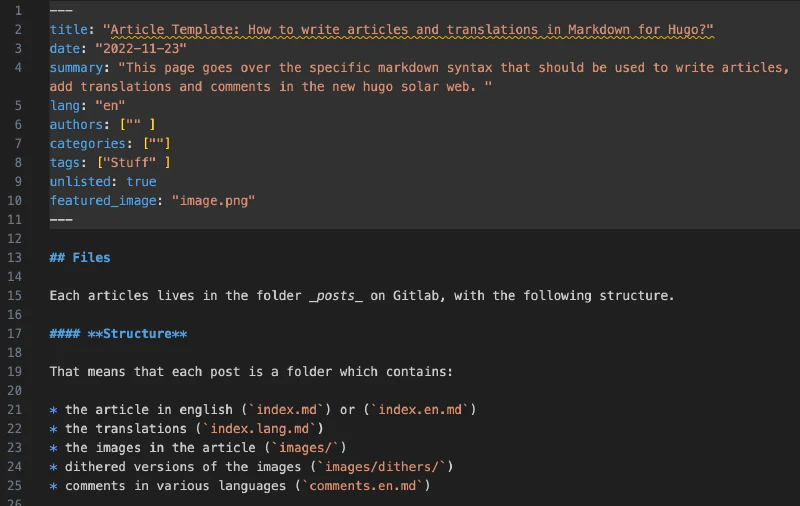
Task: Click the 'featured_image' key on line 10
Action: [x=103, y=200]
